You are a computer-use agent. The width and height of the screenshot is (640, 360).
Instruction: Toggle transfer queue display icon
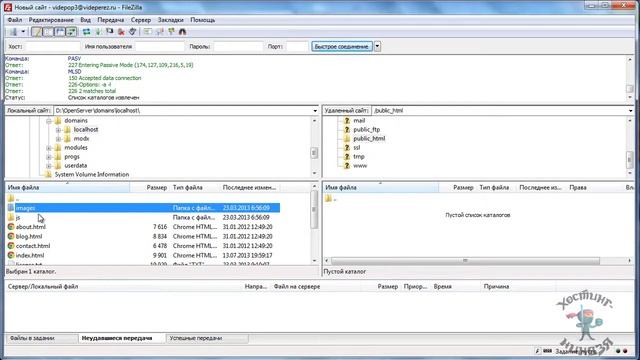pyautogui.click(x=71, y=32)
